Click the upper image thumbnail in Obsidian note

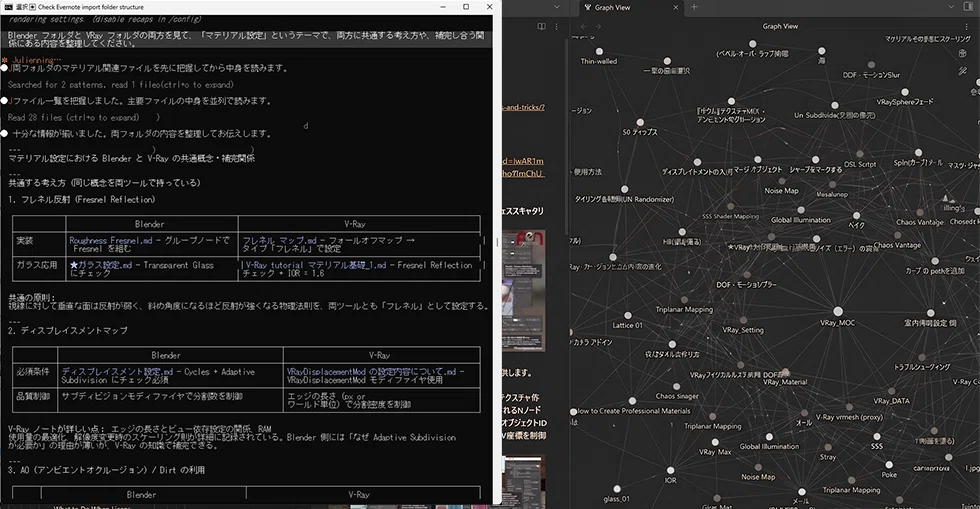coord(524,290)
